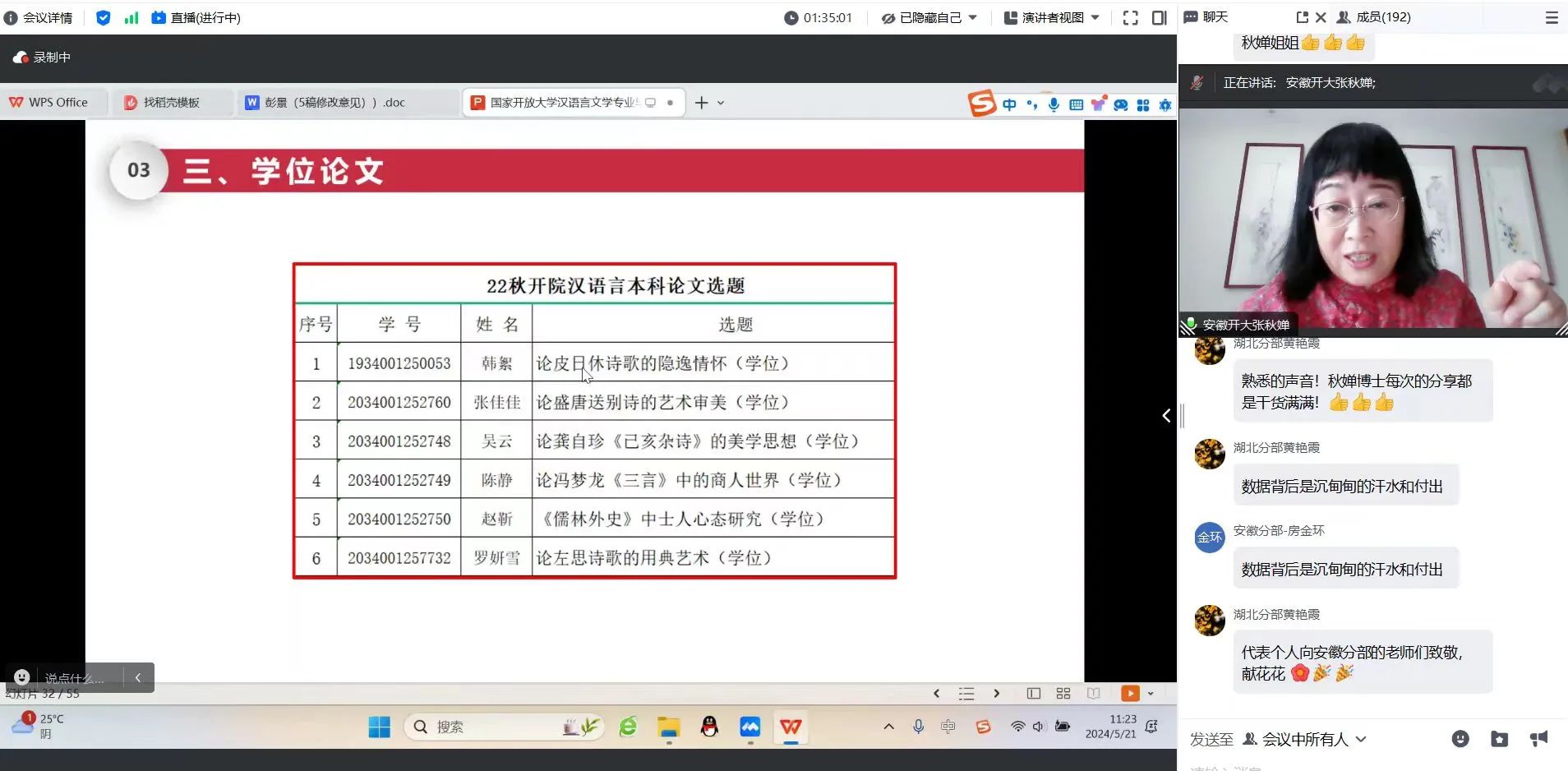
Task: Click the chat panel collapse divider arrow
Action: [x=1166, y=416]
